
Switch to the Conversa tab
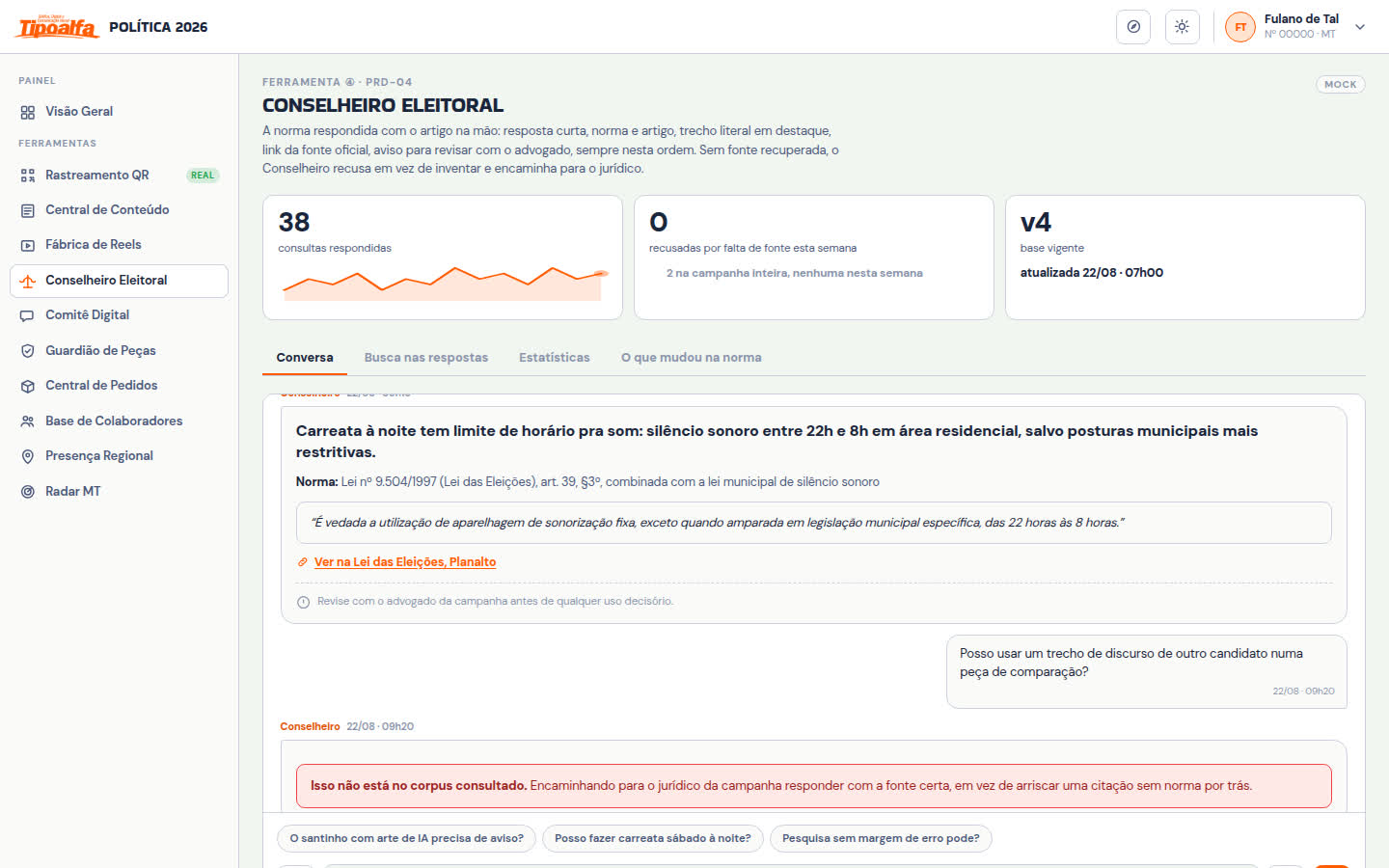[x=305, y=357]
